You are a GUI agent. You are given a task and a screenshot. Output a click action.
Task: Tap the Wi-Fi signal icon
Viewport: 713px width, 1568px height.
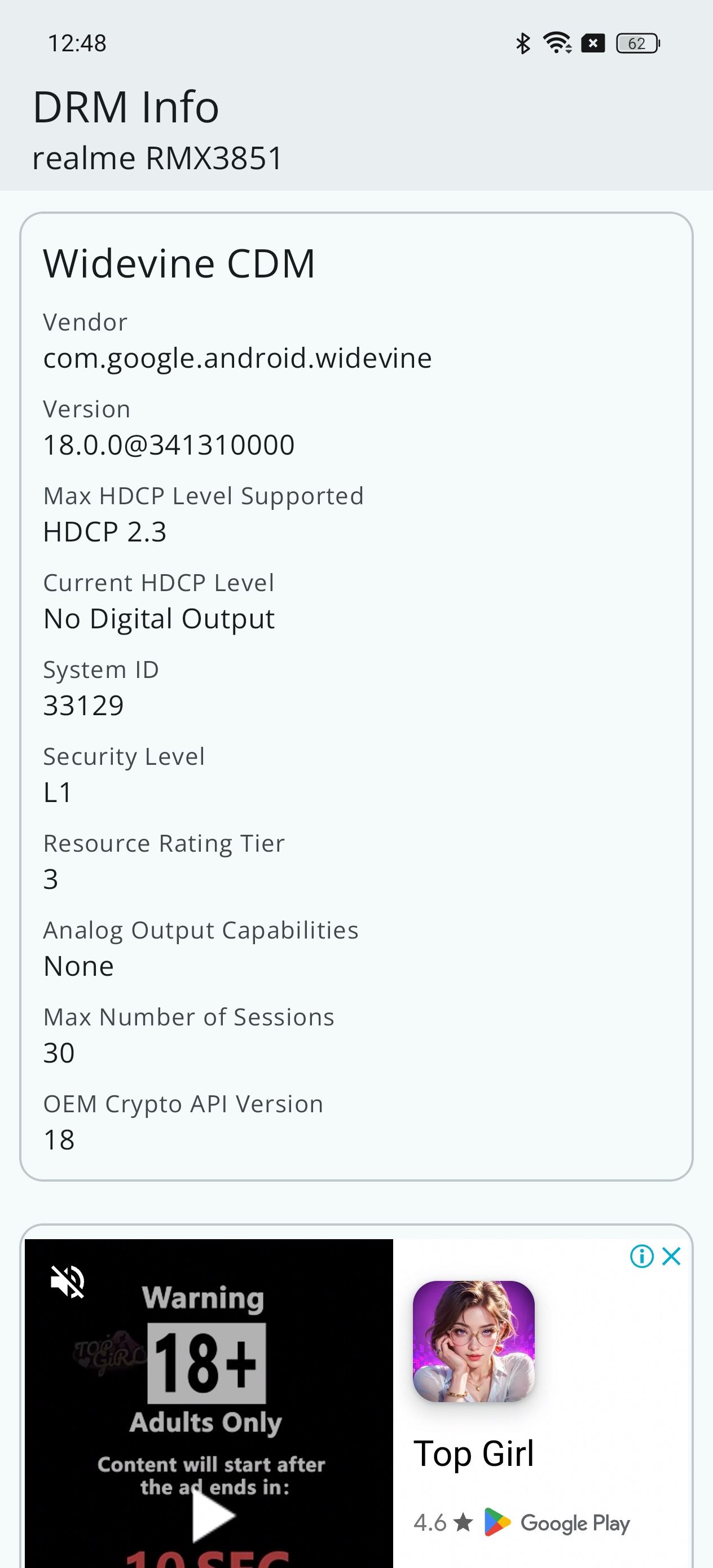[557, 43]
